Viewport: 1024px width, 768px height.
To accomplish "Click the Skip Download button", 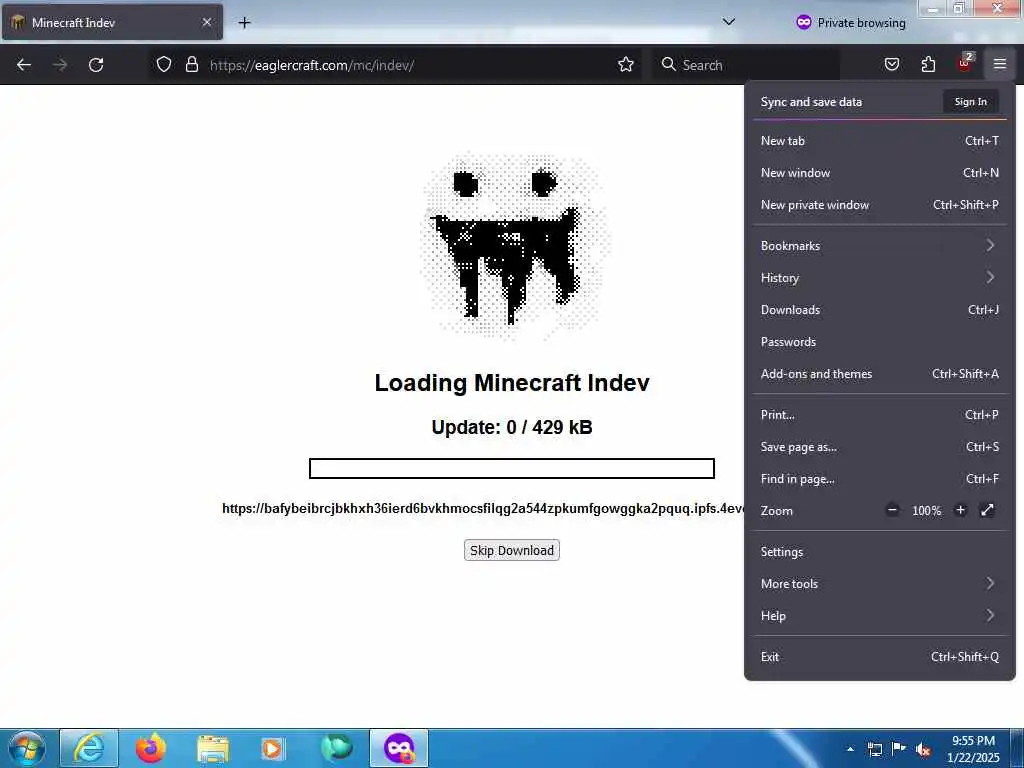I will point(511,551).
